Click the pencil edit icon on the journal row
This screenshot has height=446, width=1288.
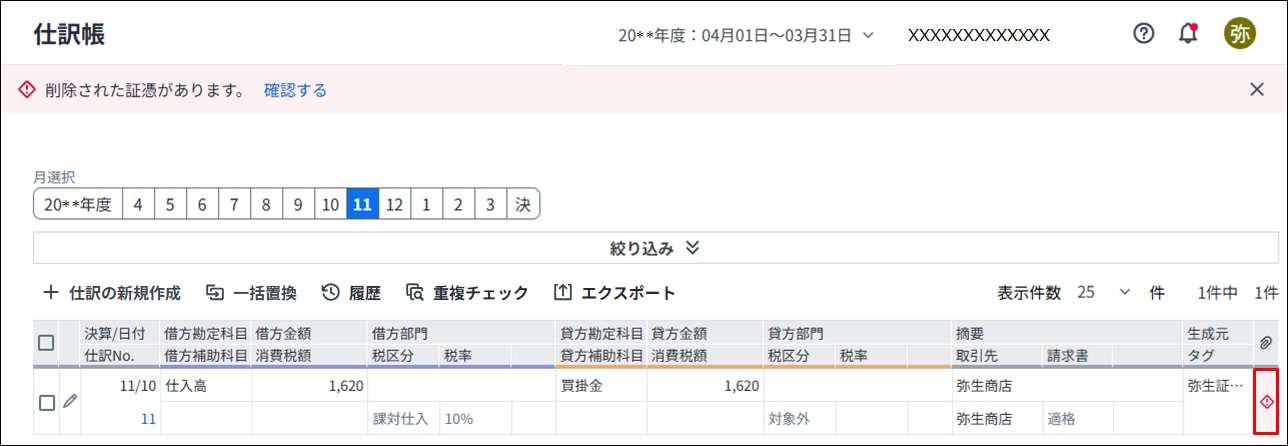pyautogui.click(x=69, y=401)
